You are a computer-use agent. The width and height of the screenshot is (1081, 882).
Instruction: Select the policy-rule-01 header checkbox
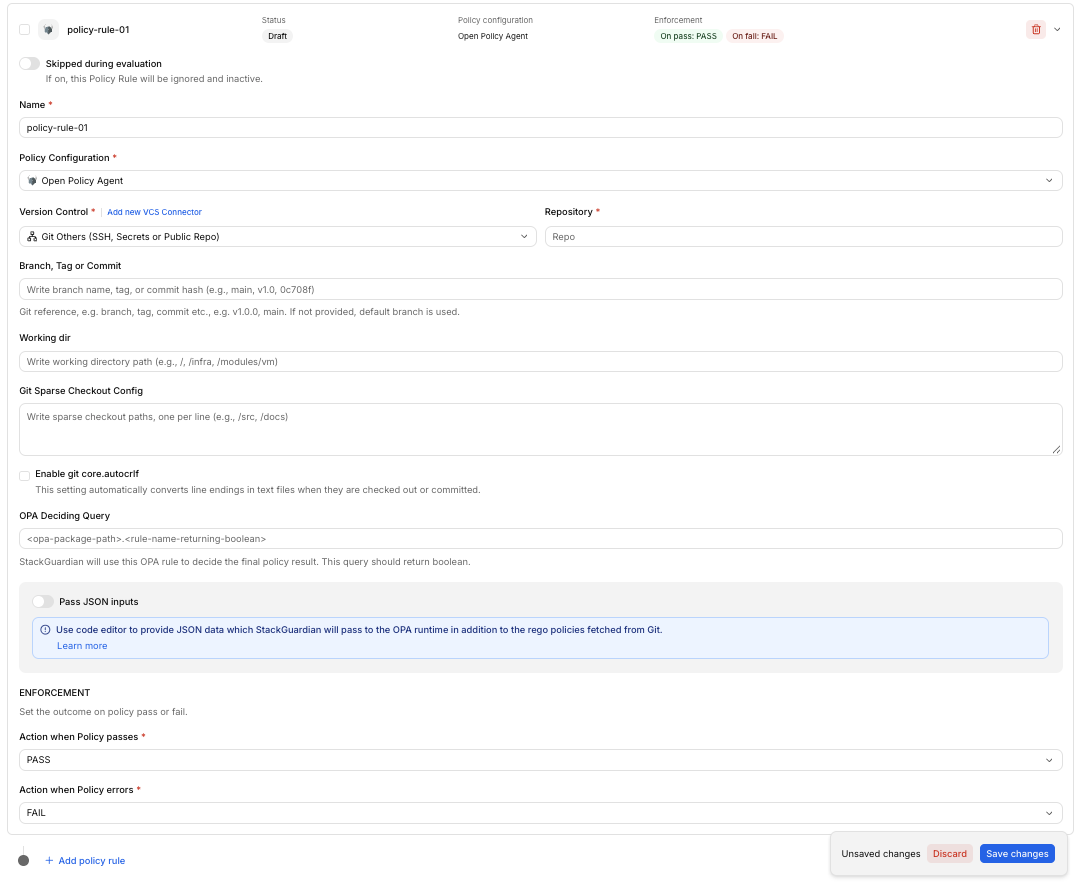25,30
